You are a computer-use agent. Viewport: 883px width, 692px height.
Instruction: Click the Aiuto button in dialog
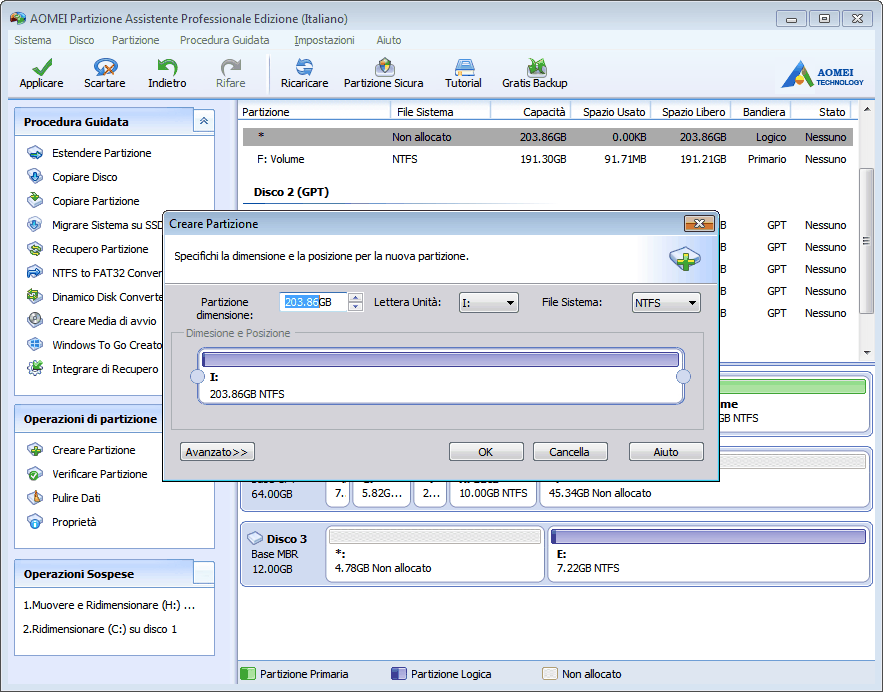click(666, 452)
